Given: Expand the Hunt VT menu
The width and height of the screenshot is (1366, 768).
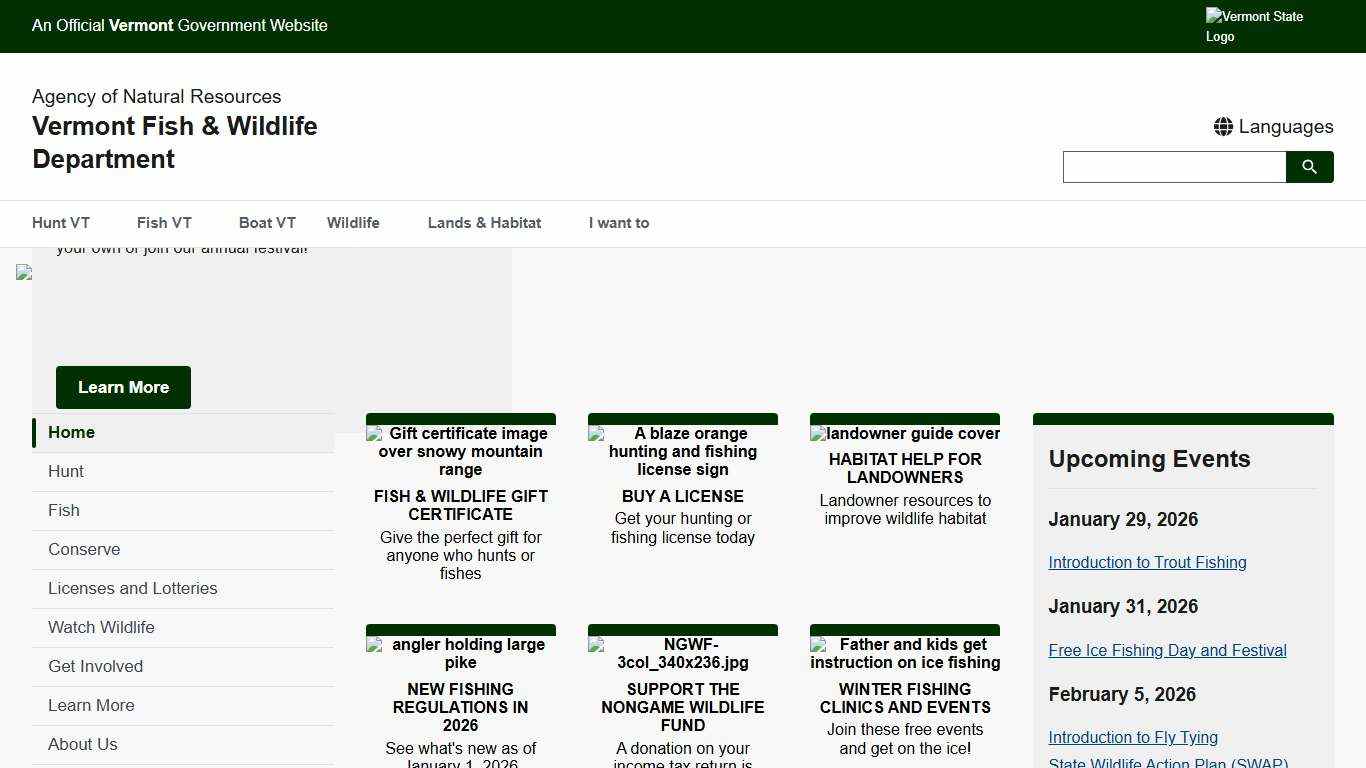Looking at the screenshot, I should [61, 223].
